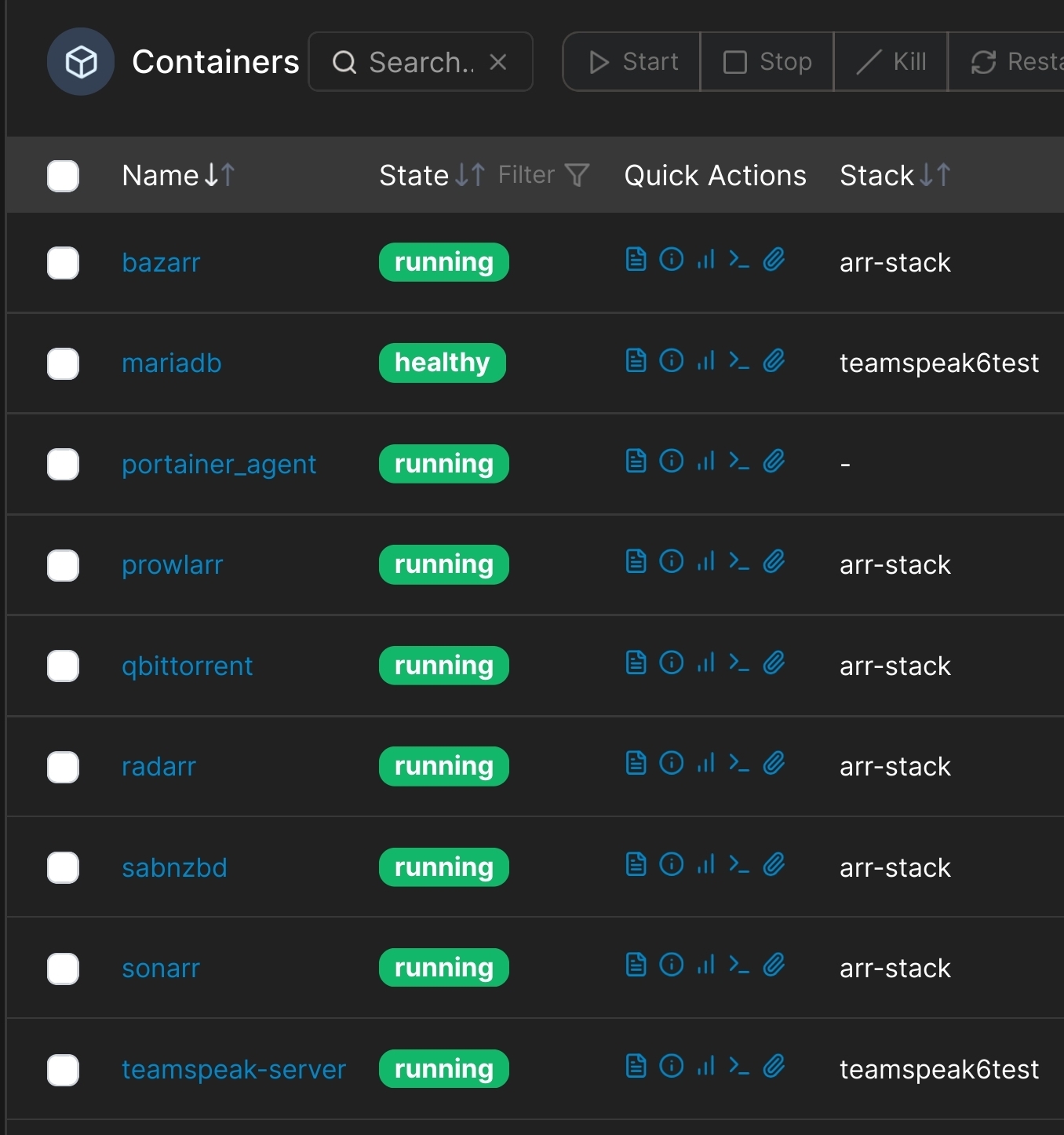Open the teamspeak-server container link

234,1069
